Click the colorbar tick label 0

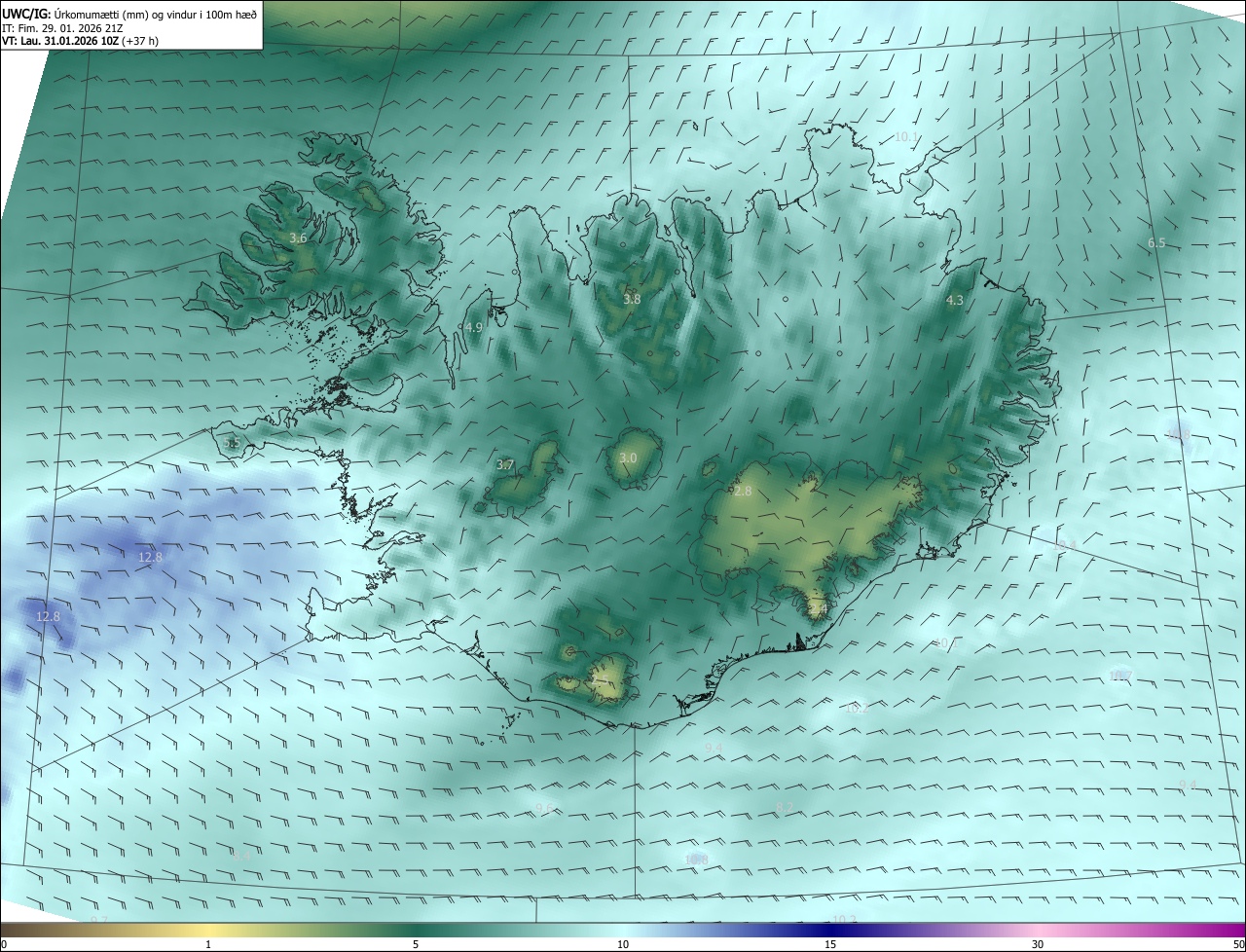[x=4, y=944]
